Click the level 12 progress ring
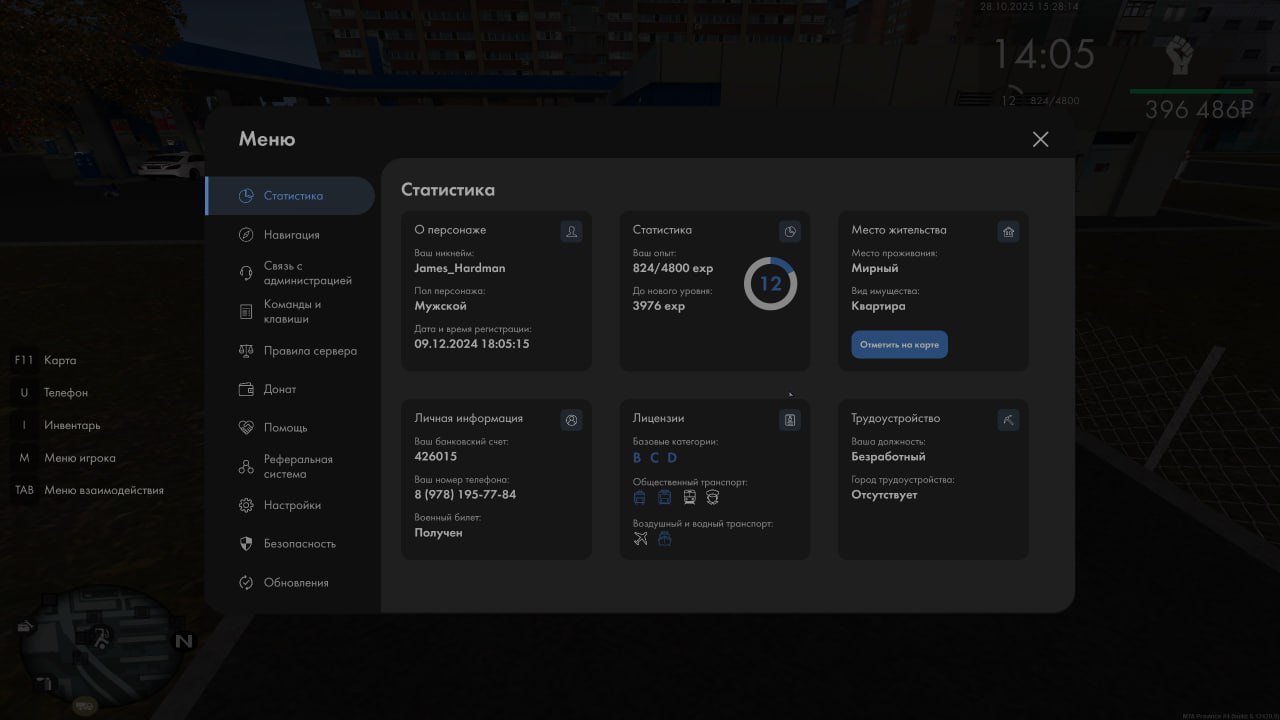Viewport: 1280px width, 720px height. click(770, 284)
